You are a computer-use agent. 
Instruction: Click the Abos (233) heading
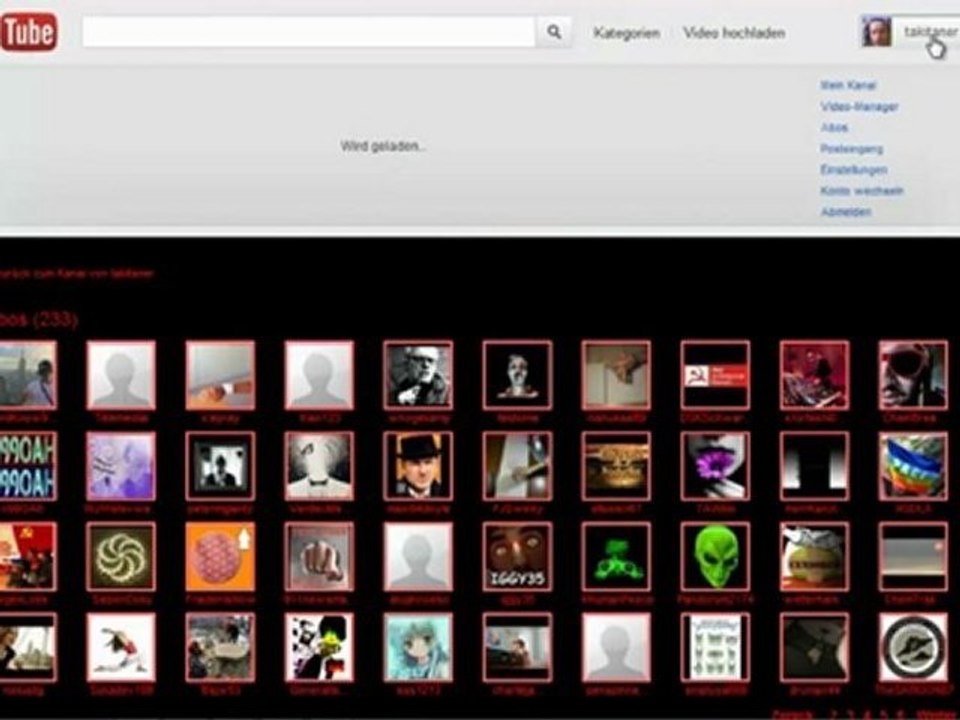(39, 320)
